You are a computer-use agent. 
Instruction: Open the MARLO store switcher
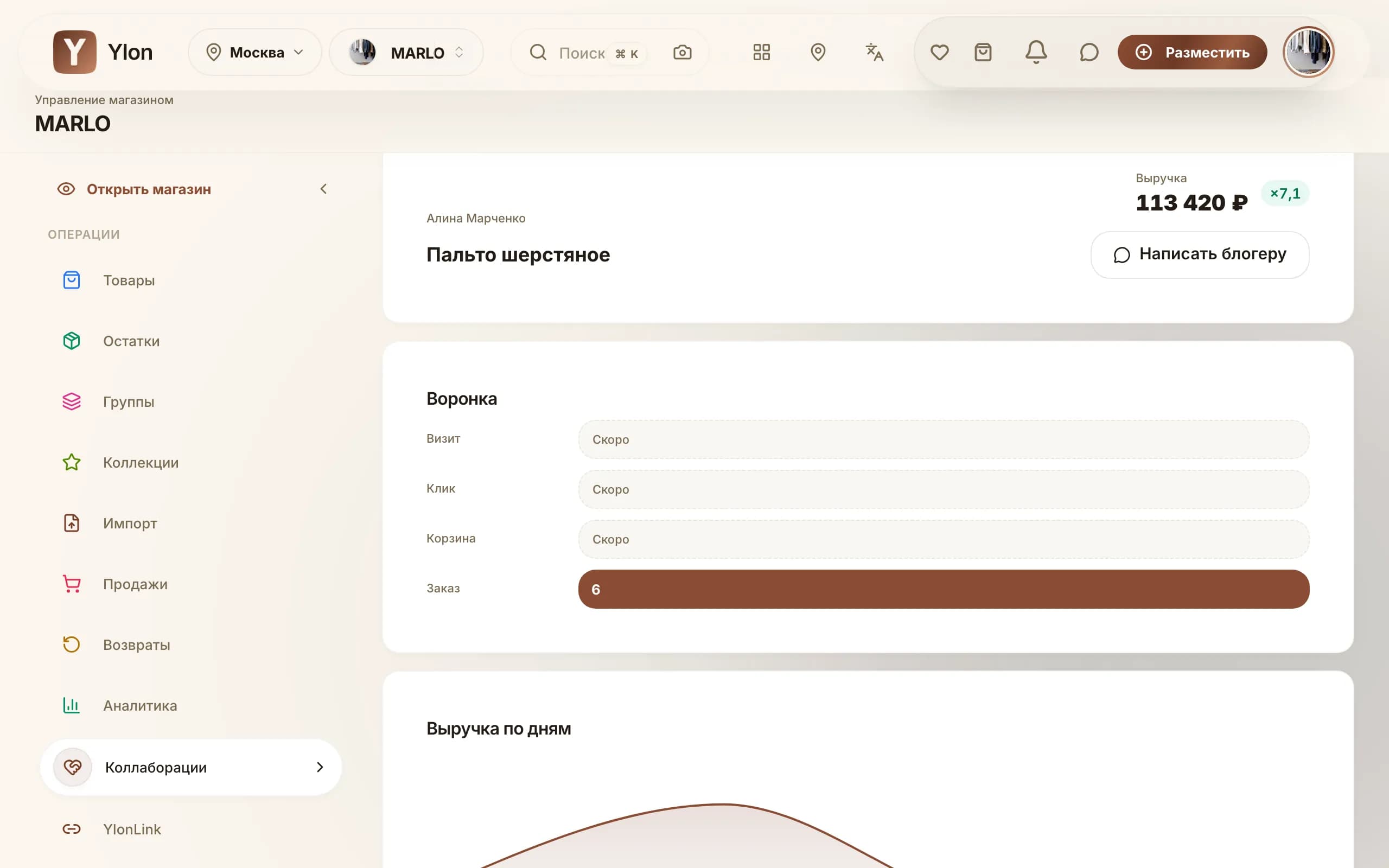406,52
